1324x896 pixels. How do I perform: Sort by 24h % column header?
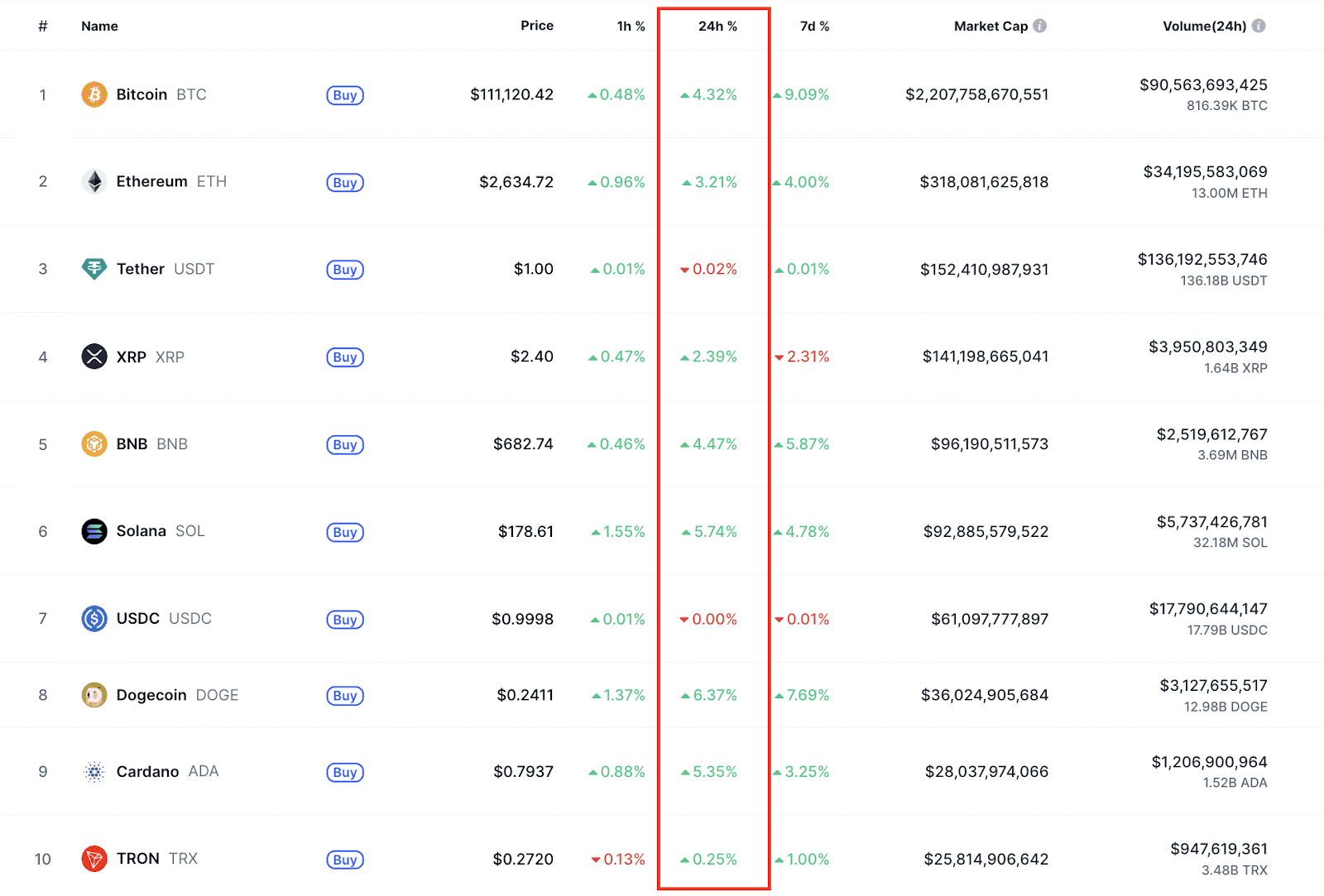click(717, 26)
